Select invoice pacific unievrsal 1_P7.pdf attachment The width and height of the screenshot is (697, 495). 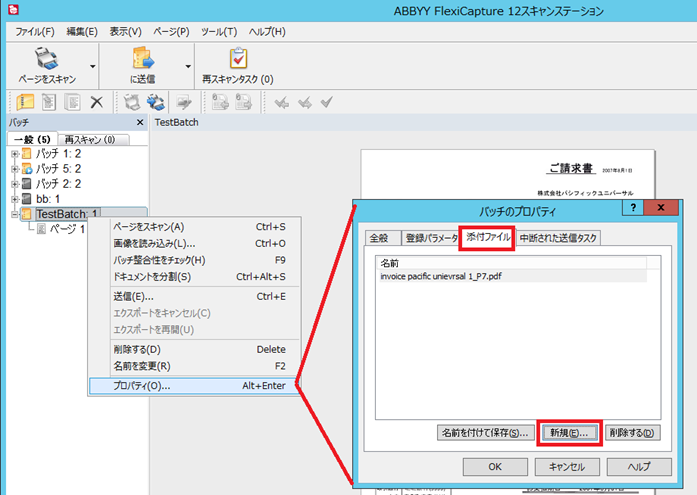point(511,276)
